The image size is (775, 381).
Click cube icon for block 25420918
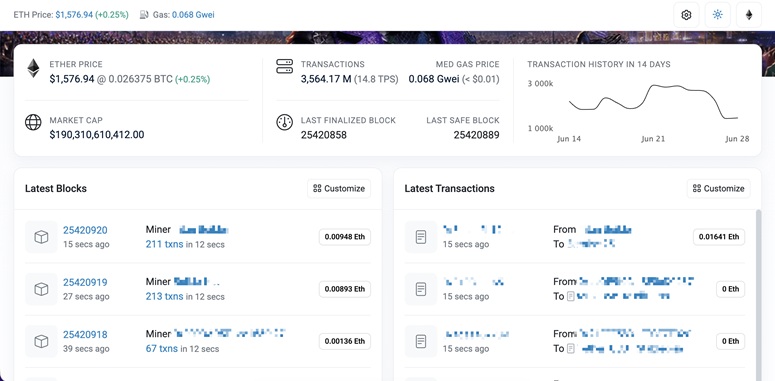tap(41, 341)
